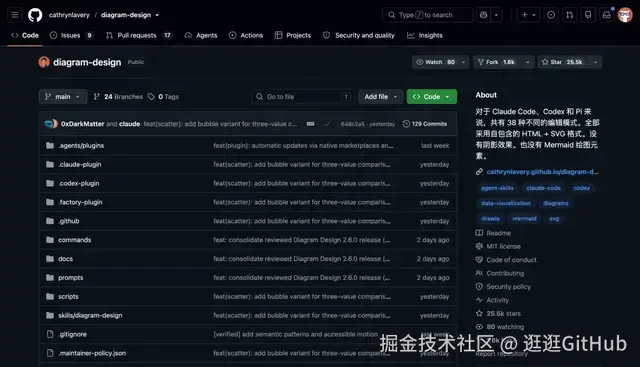Switch to the Security and quality tab
The height and width of the screenshot is (367, 640).
(359, 36)
